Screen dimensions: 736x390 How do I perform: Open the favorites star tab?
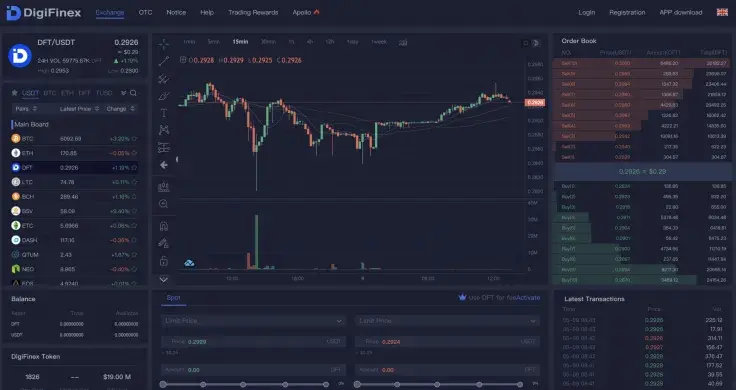tap(15, 93)
